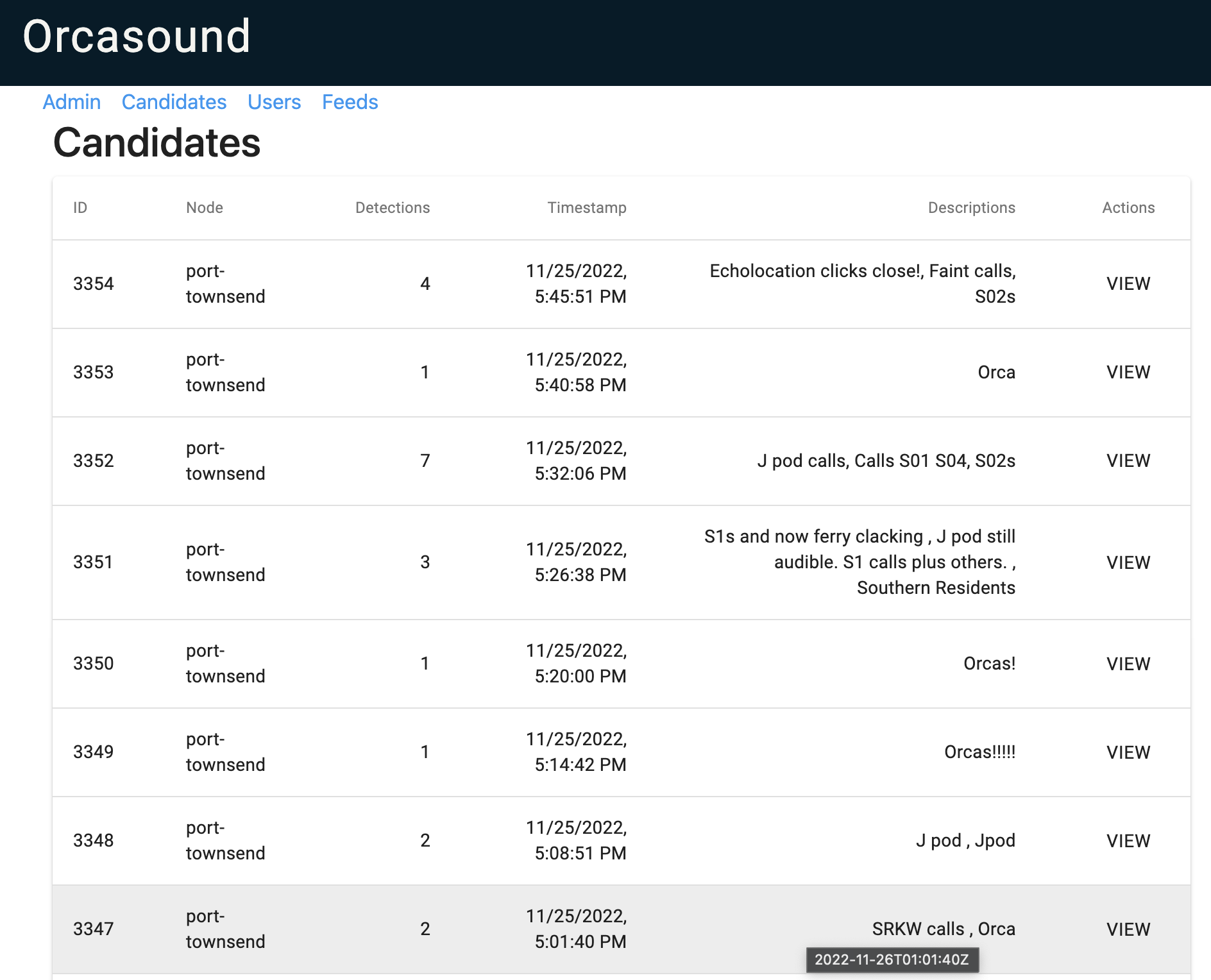Click the ID column header
1211x980 pixels.
pos(80,208)
